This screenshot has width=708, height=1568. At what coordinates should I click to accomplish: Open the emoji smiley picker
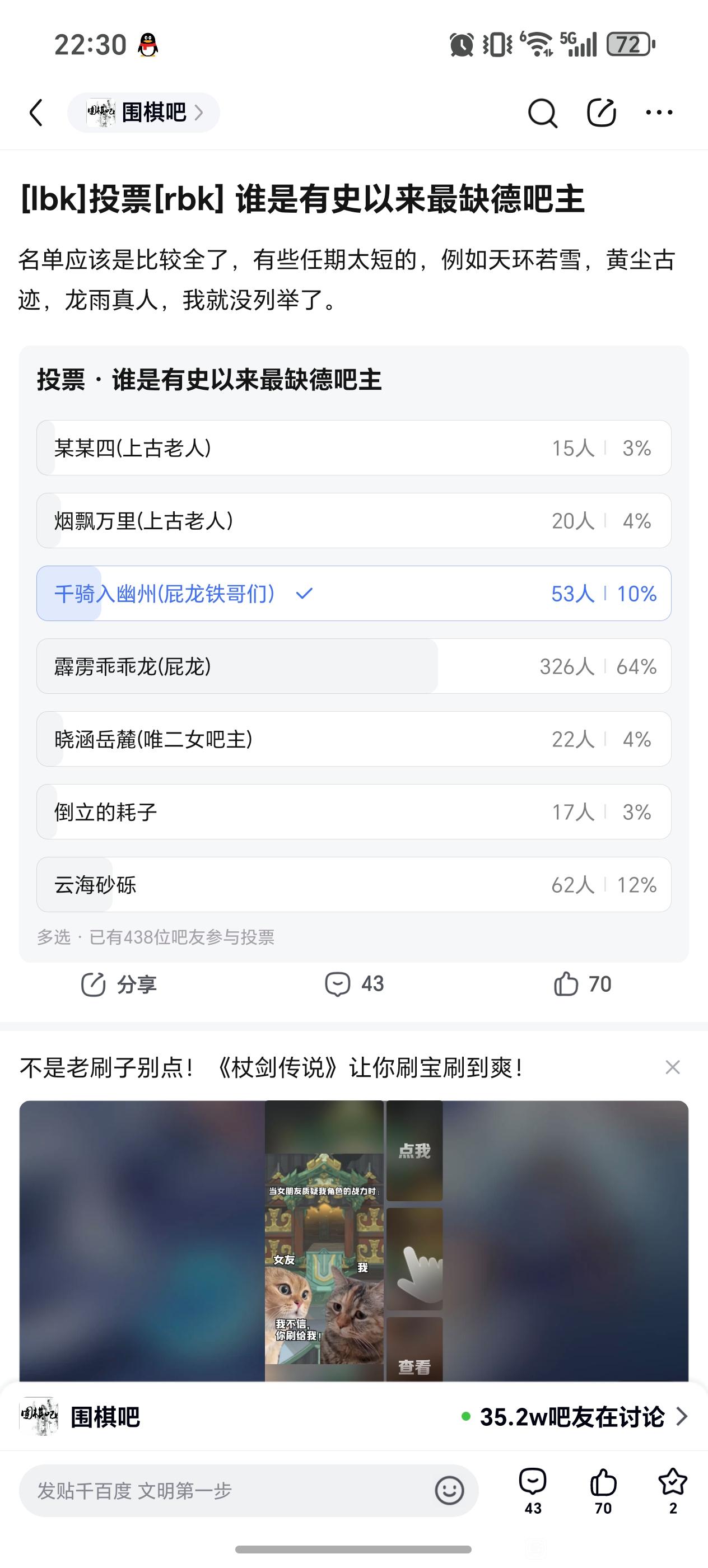coord(449,1490)
